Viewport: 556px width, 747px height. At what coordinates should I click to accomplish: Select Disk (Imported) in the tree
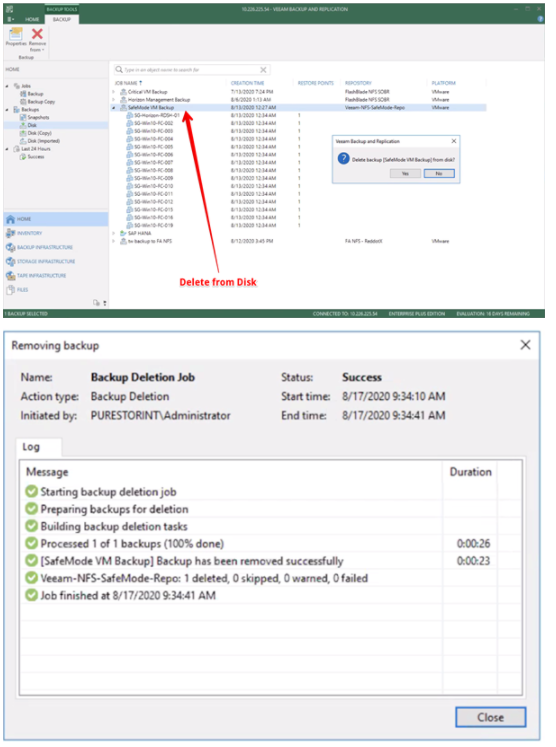click(40, 141)
